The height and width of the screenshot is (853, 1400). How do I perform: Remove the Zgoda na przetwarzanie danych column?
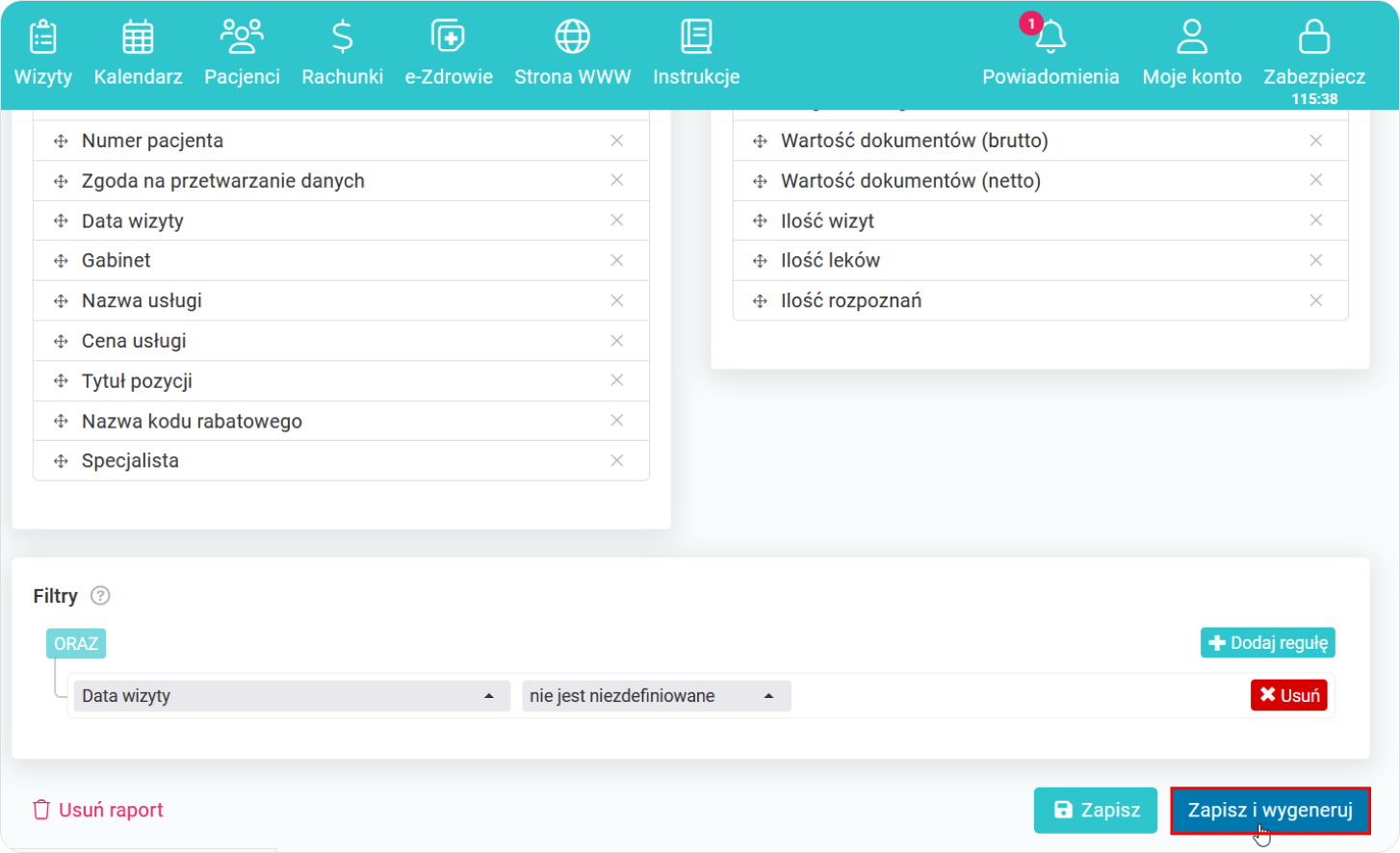(x=617, y=180)
